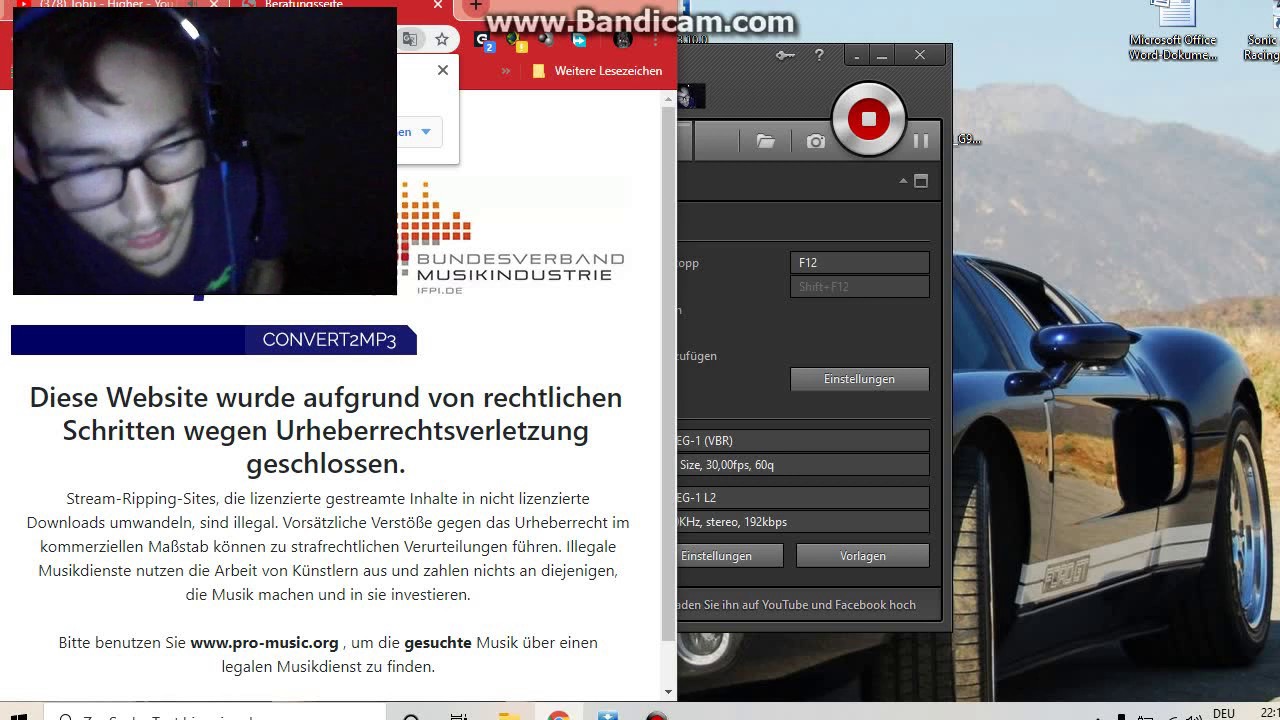Click the blue arrow extension icon
The width and height of the screenshot is (1280, 720).
click(x=579, y=40)
